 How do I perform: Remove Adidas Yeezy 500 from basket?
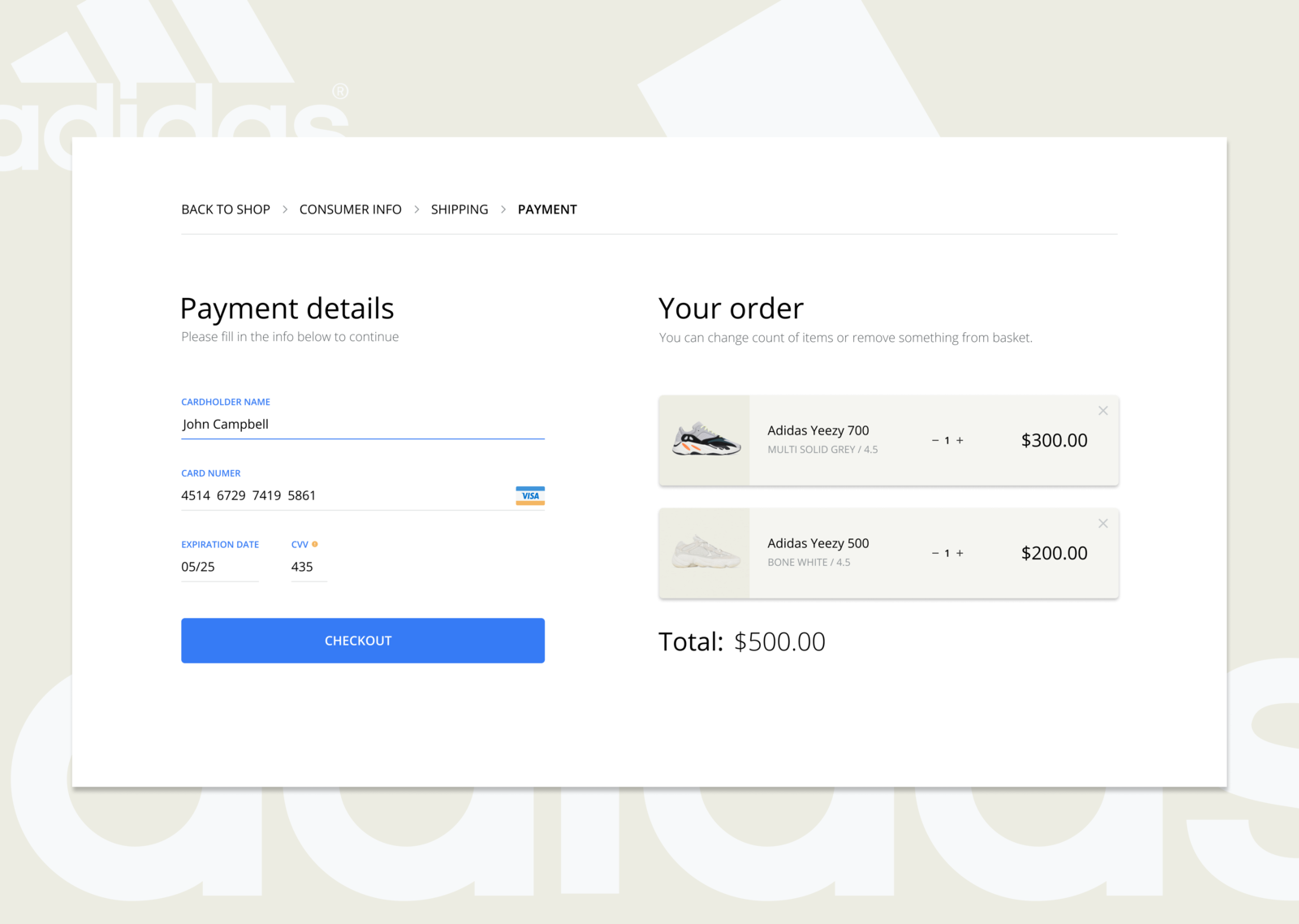[x=1103, y=524]
